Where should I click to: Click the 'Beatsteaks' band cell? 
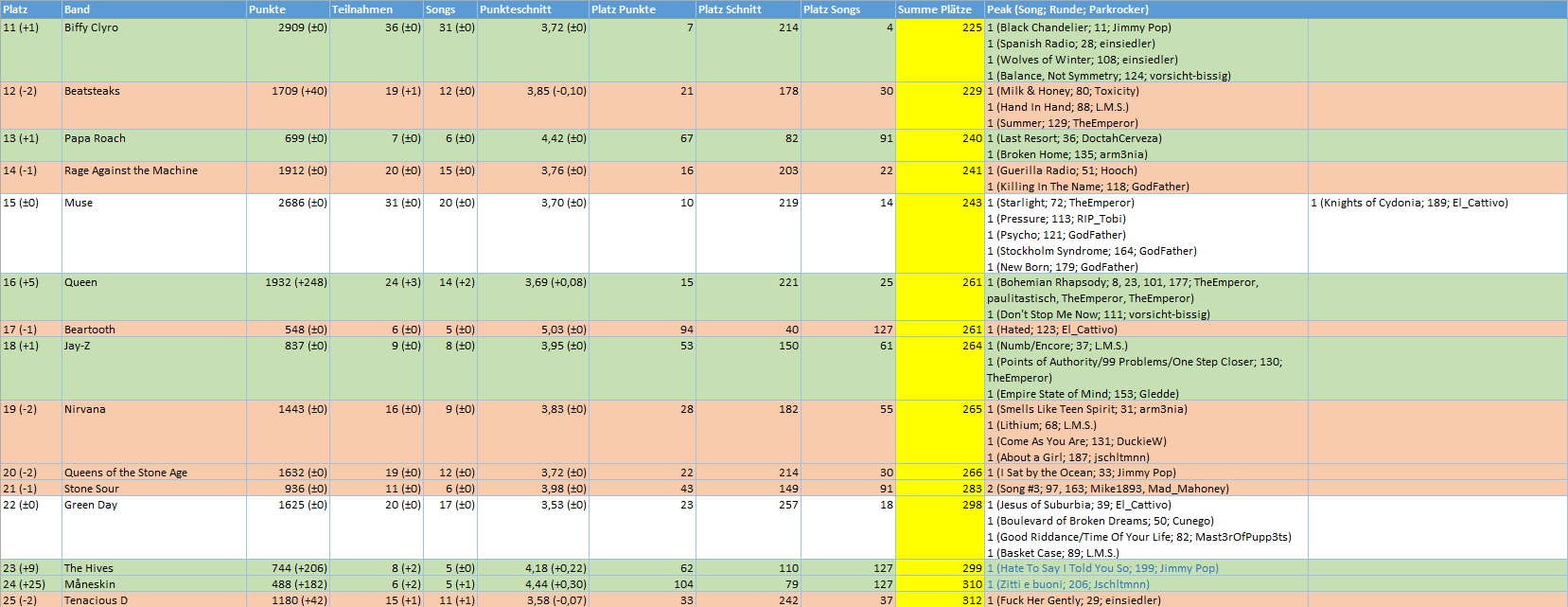[154, 107]
